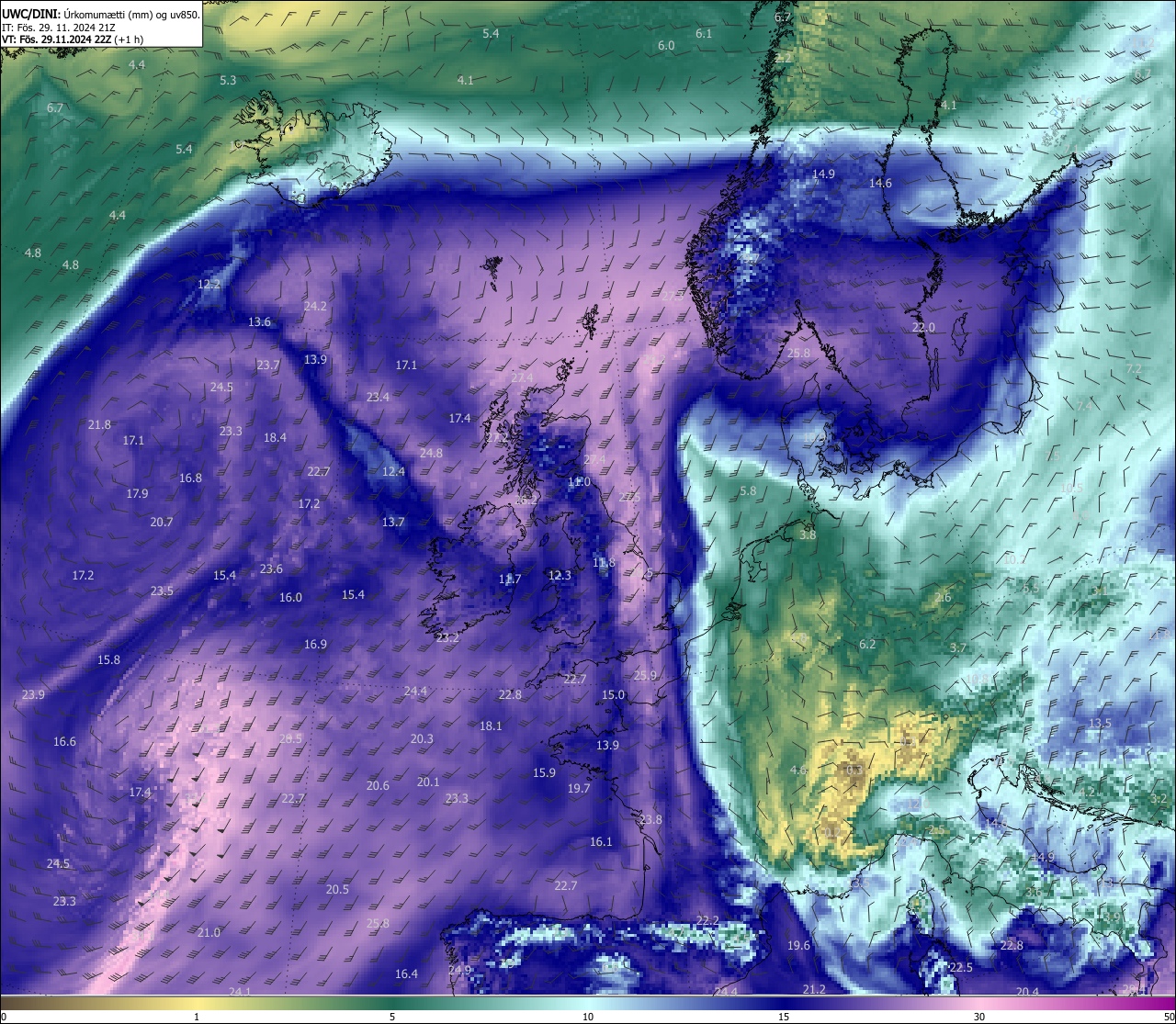Click the legend tick label 50
The height and width of the screenshot is (1024, 1176).
coord(1169,1017)
